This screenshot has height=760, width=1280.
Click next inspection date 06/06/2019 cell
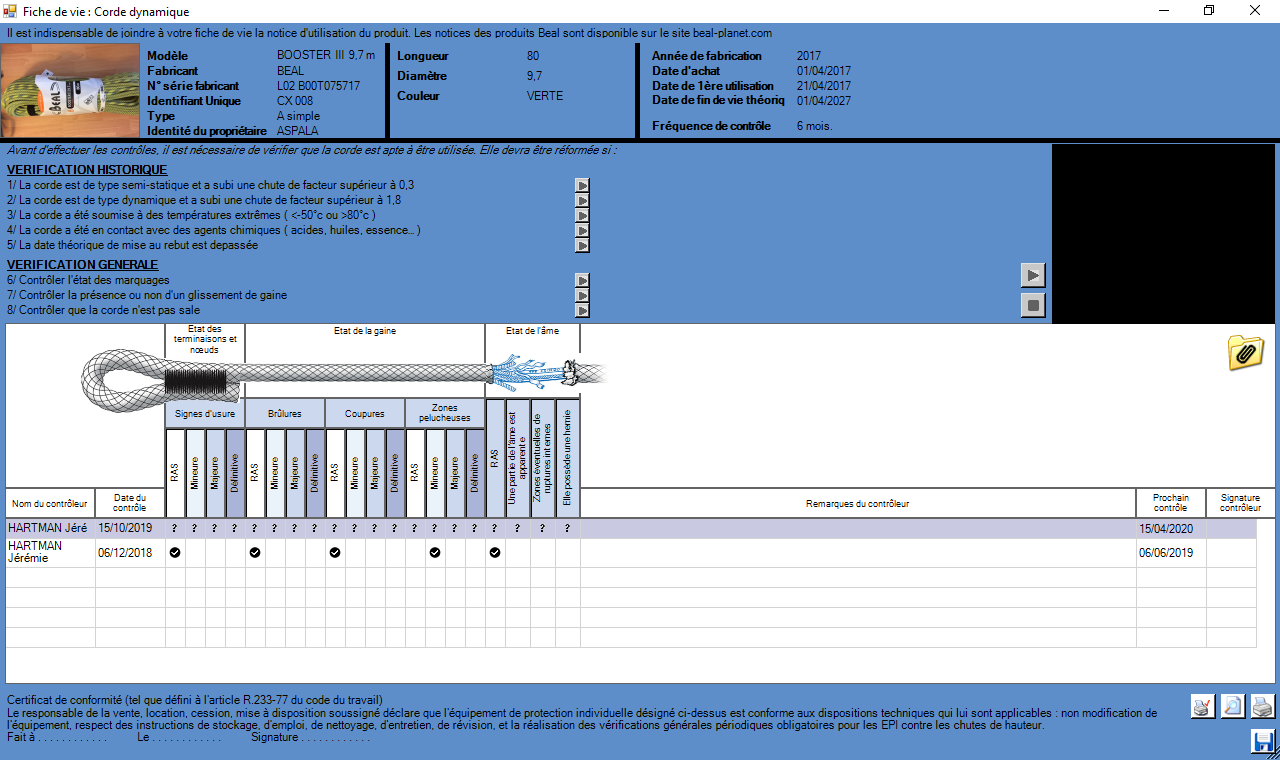point(1166,553)
